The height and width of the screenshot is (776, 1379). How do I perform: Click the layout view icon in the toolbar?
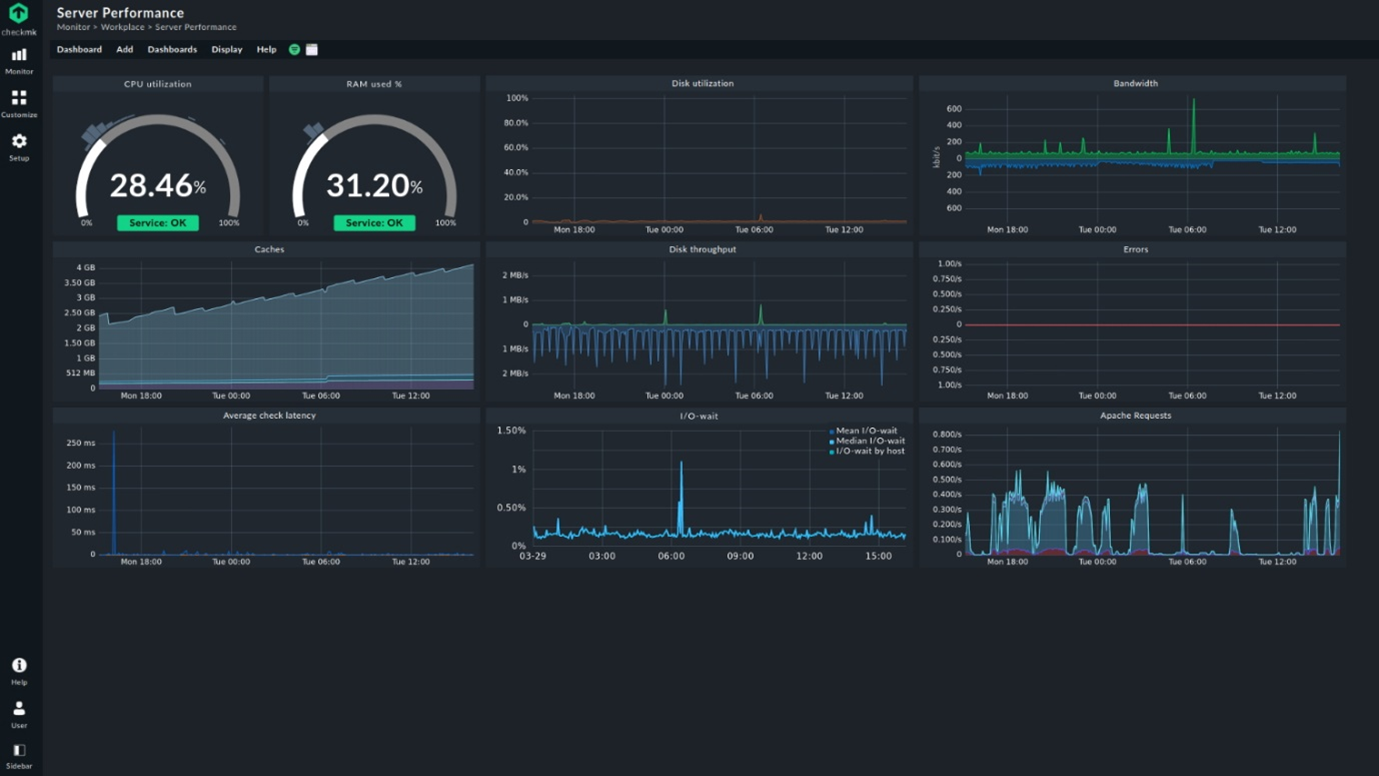311,48
